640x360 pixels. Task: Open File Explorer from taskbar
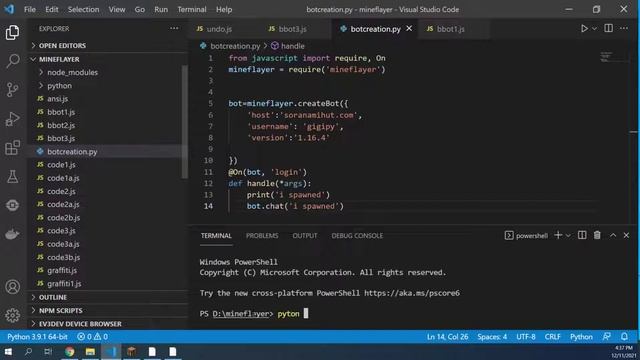(90, 351)
